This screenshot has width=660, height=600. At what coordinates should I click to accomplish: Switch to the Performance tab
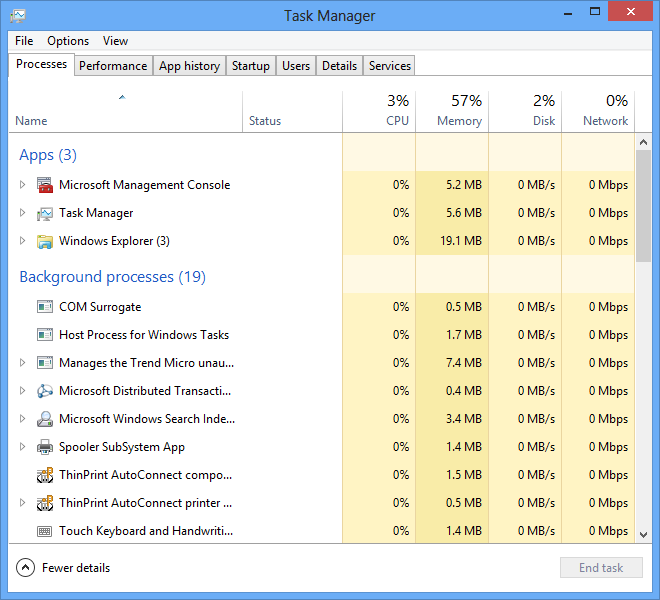click(x=113, y=66)
